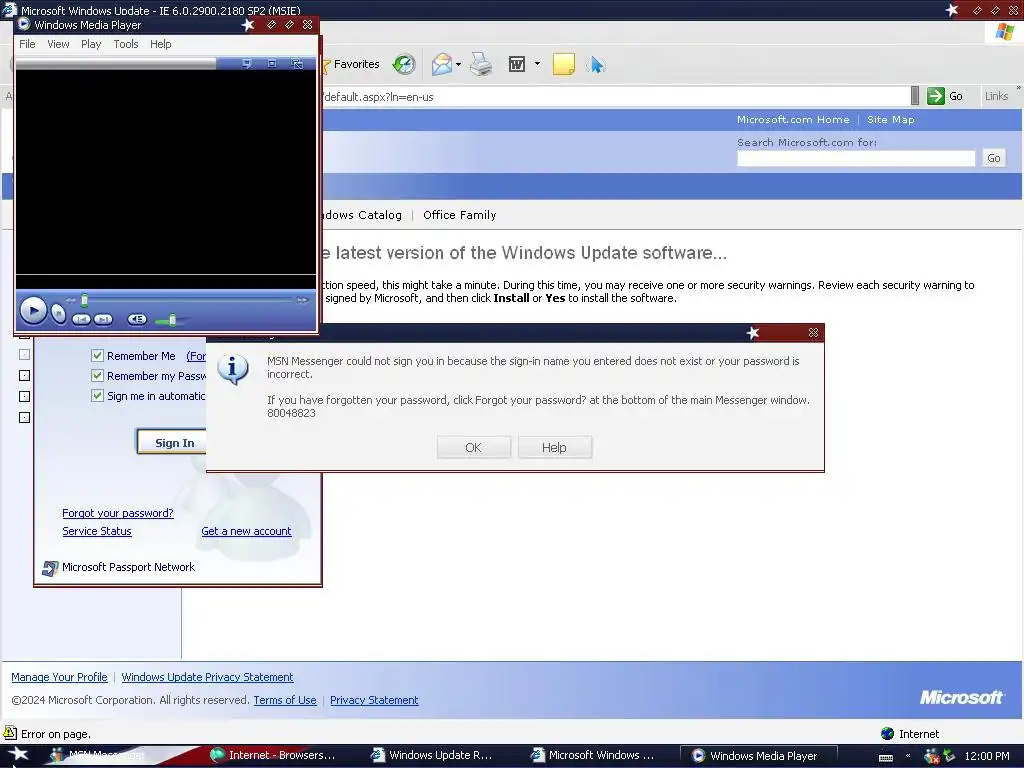Open IE Favorites toolbar button
This screenshot has height=768, width=1024.
coord(351,64)
